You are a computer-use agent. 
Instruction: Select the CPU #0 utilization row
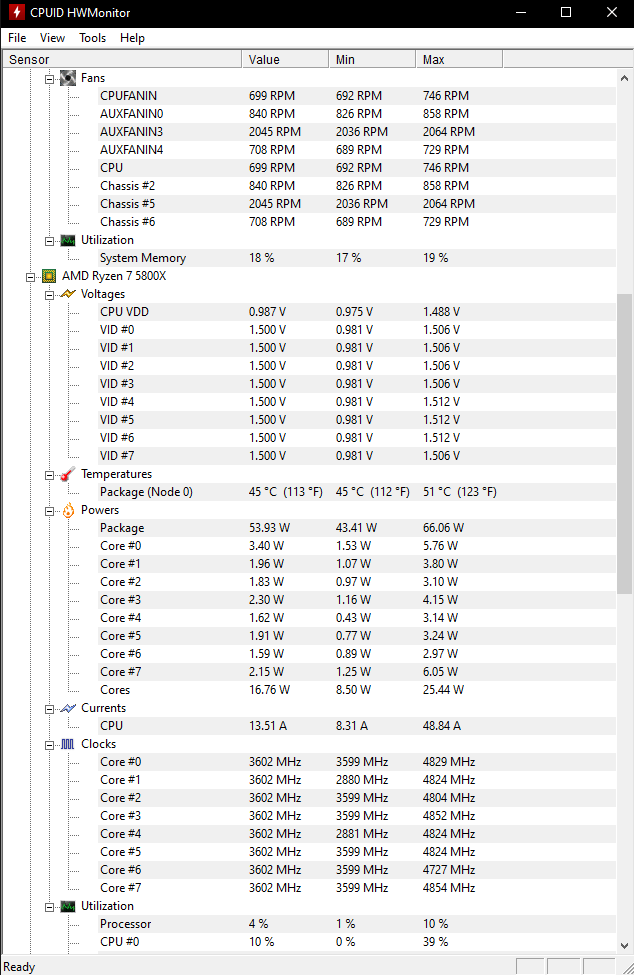coord(357,943)
